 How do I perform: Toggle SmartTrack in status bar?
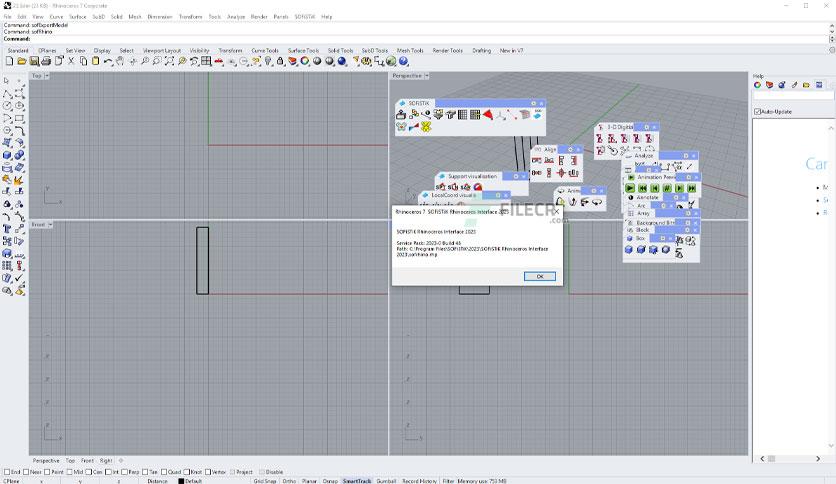(357, 481)
